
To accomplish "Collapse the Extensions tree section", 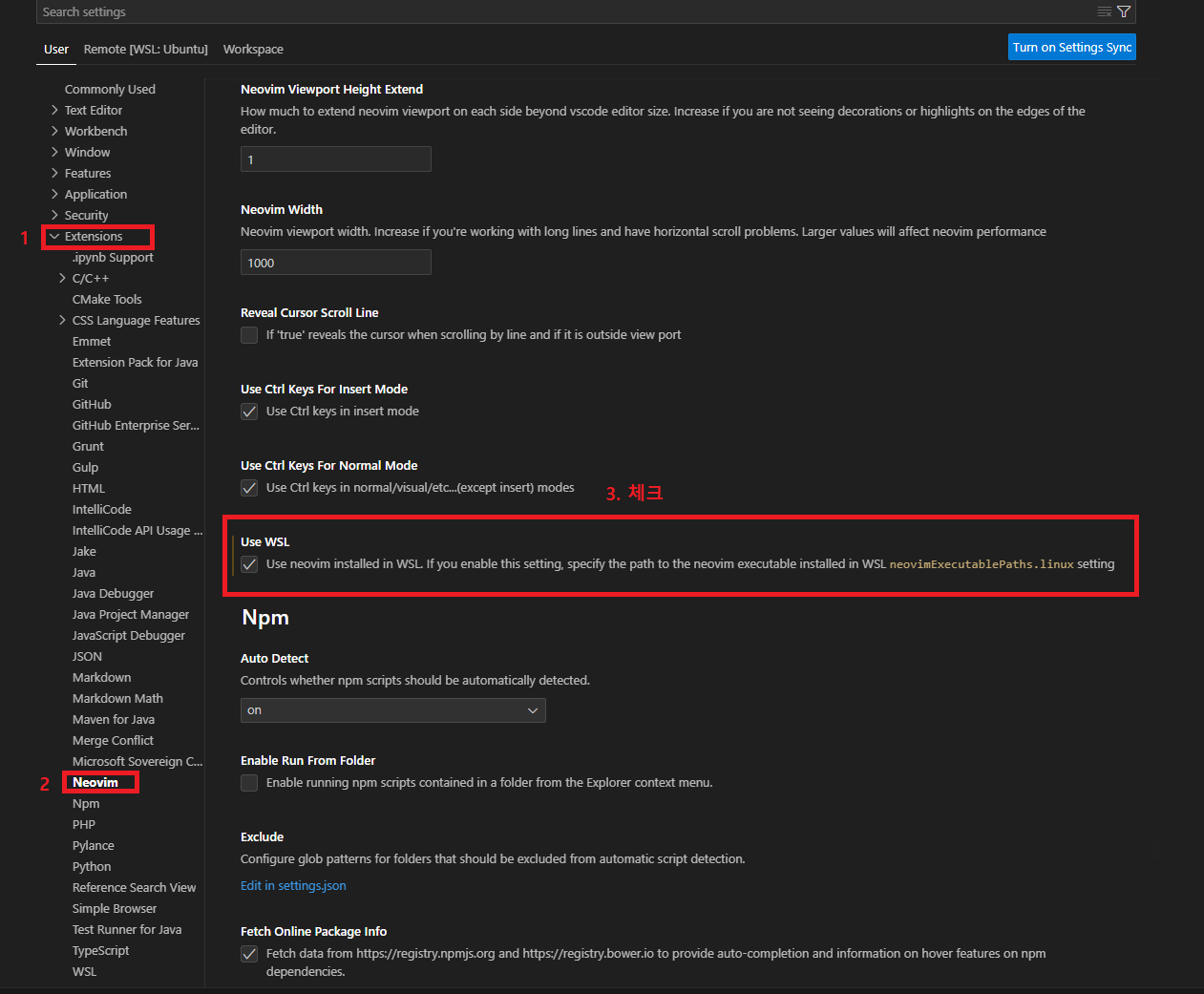I will (54, 236).
